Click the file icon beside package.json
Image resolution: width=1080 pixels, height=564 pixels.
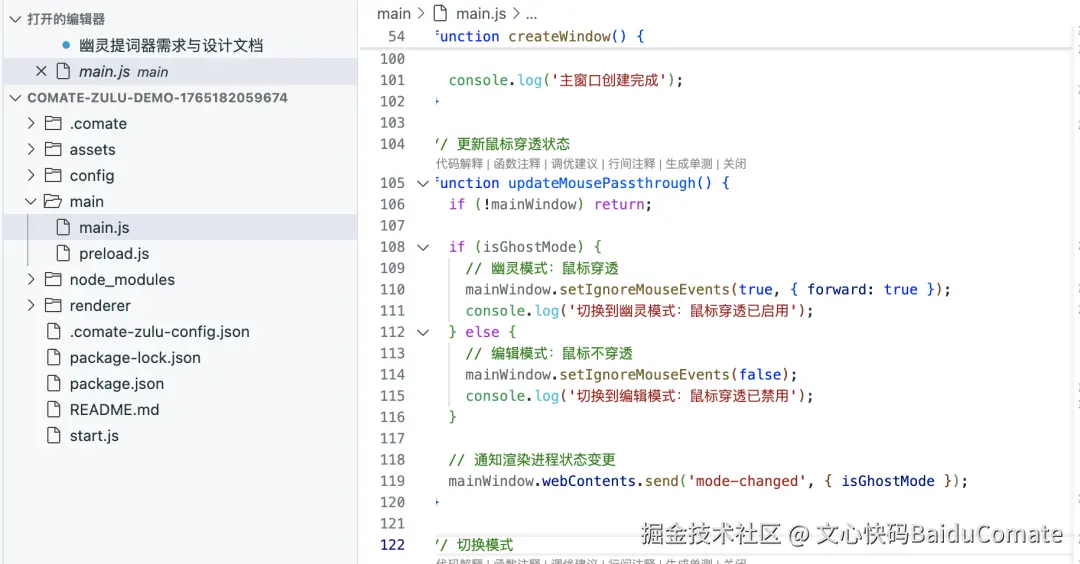click(53, 384)
